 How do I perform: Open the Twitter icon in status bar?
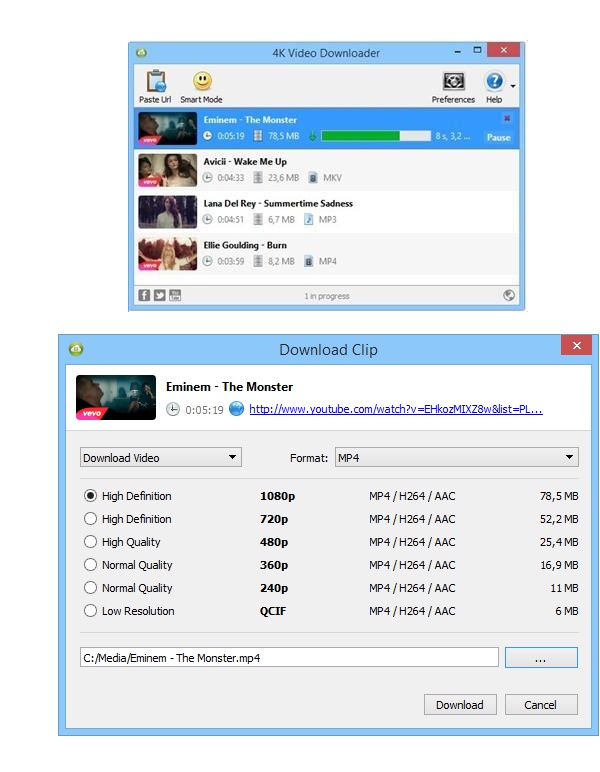pyautogui.click(x=159, y=295)
